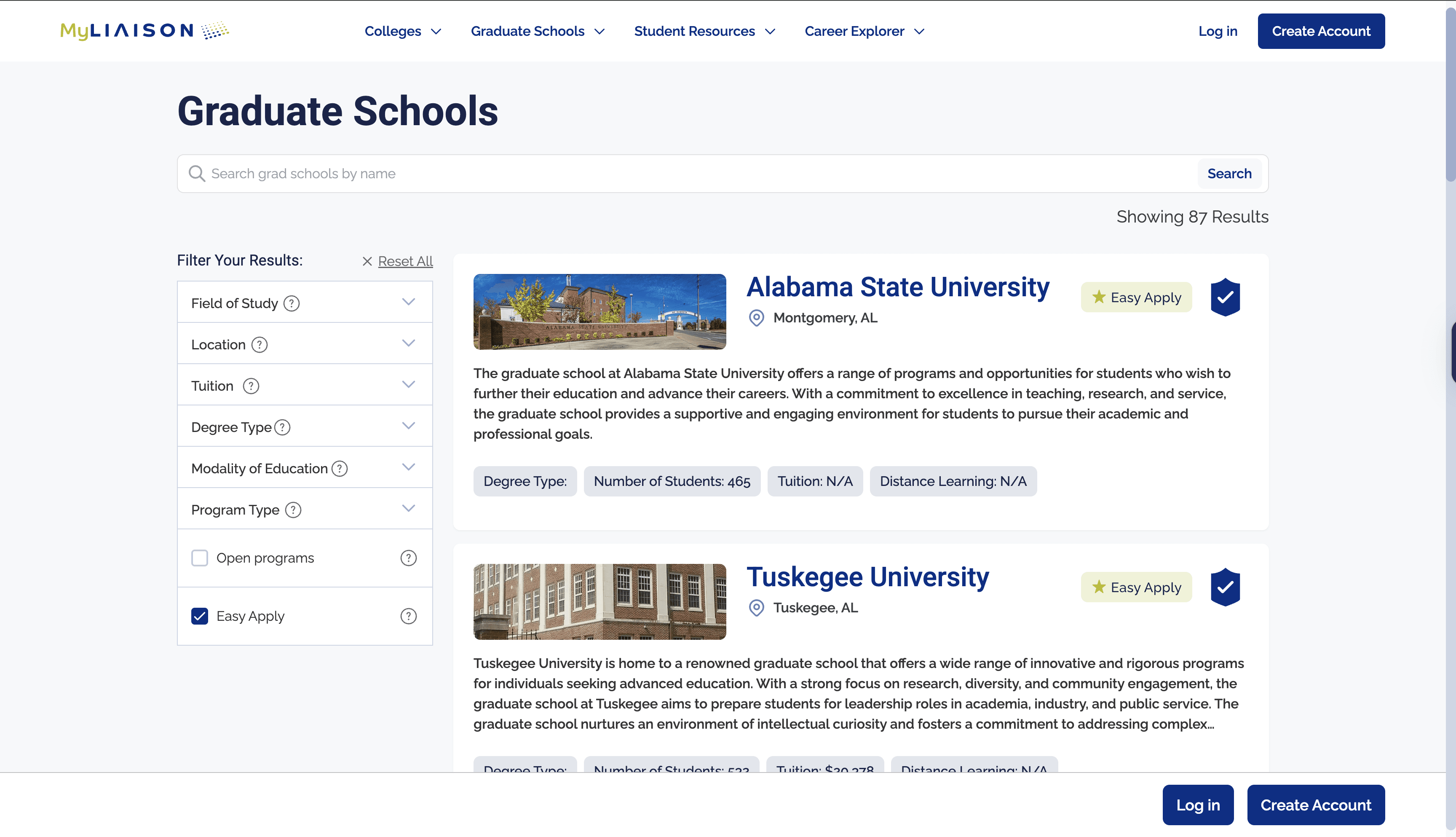Click Alabama State's Easy Apply badge
This screenshot has height=837, width=1456.
click(1136, 297)
